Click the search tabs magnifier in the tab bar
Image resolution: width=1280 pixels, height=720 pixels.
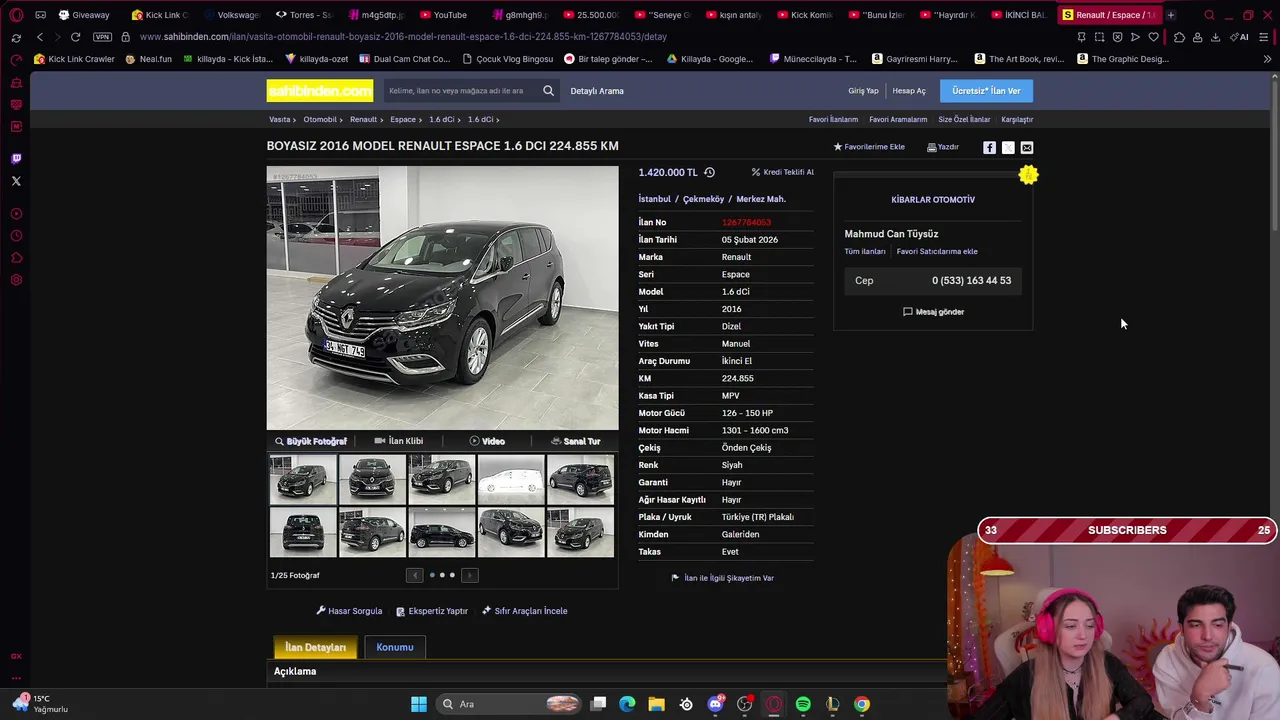(1209, 15)
